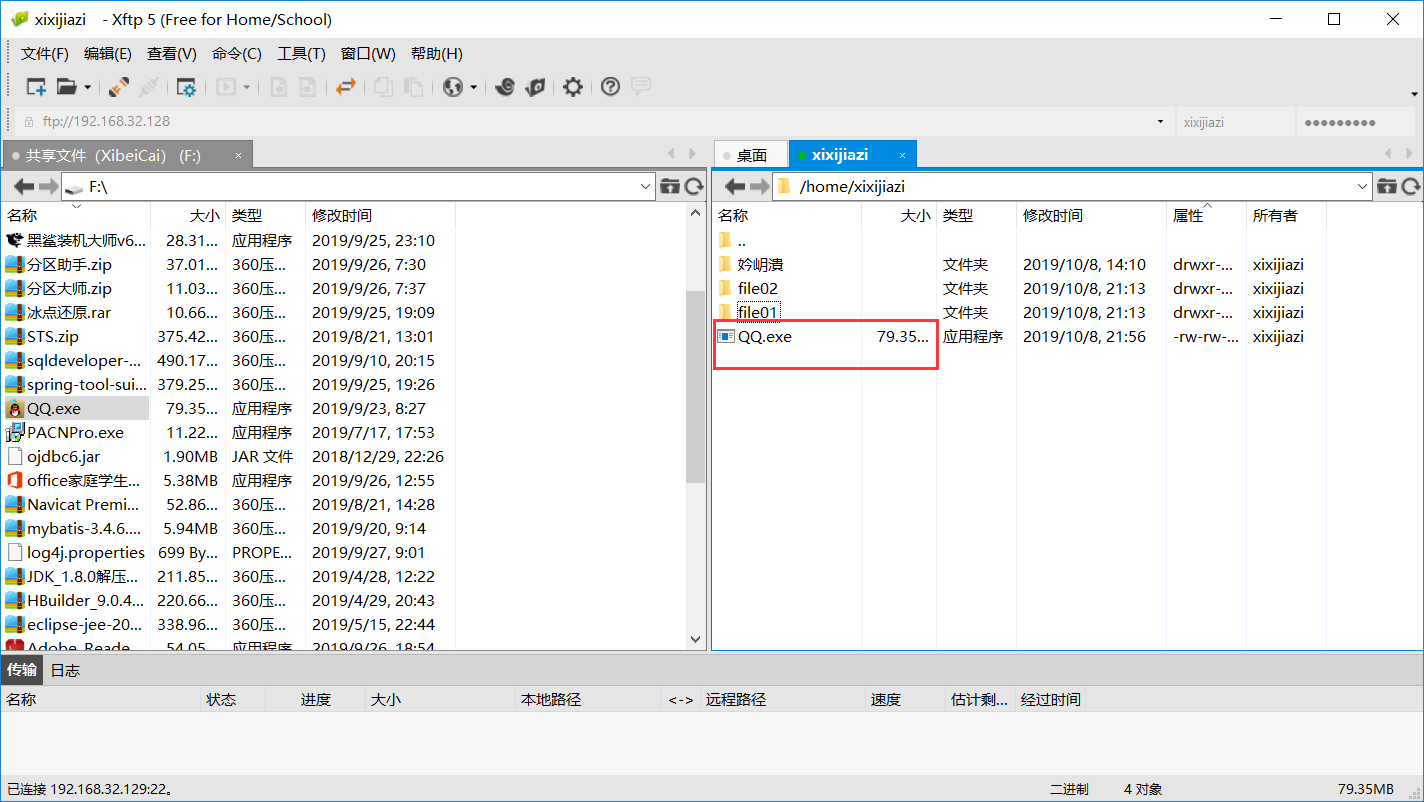
Task: Click Back arrow in local pane
Action: 24,186
